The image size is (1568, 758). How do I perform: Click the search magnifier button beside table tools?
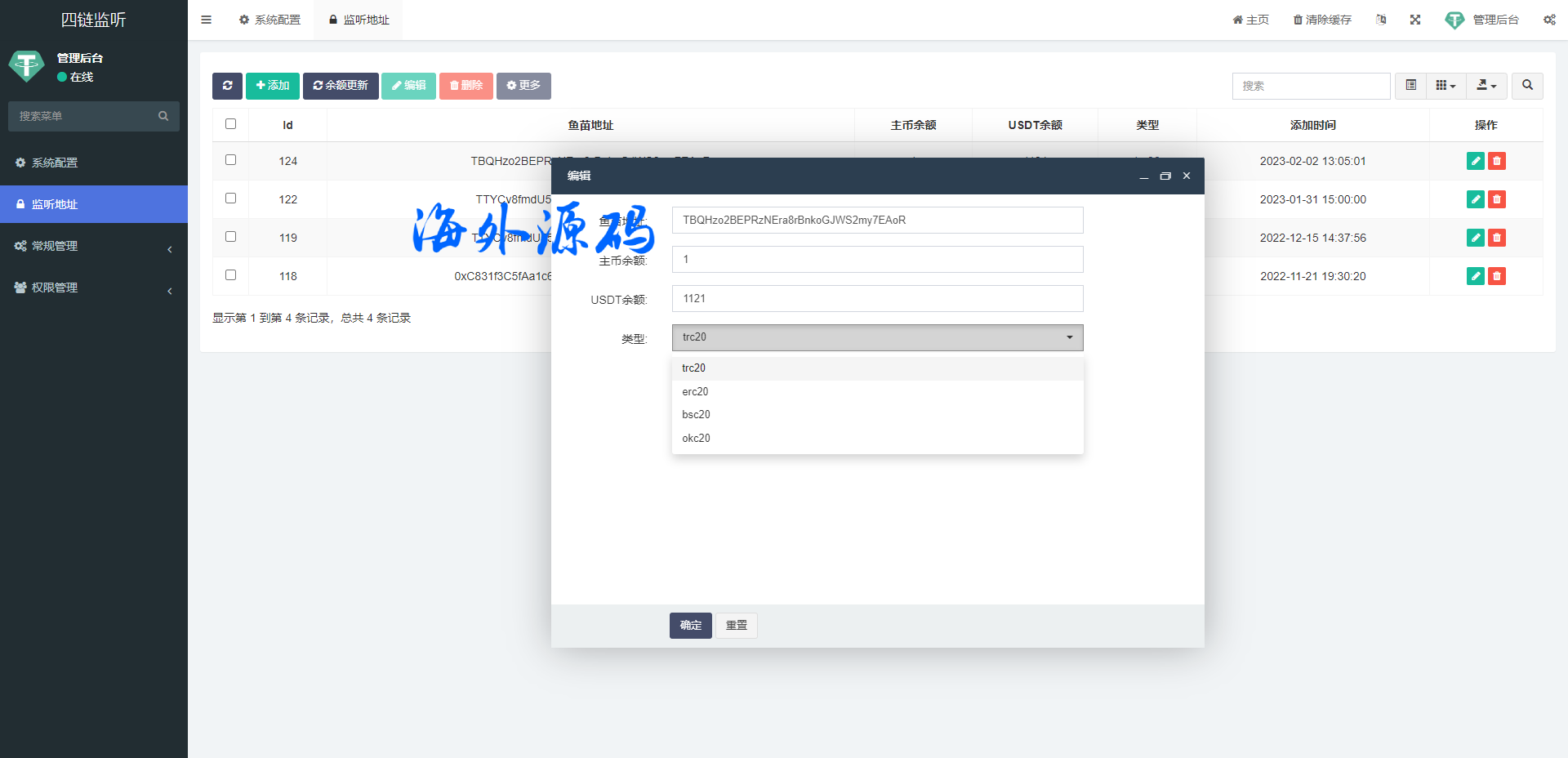coord(1527,86)
